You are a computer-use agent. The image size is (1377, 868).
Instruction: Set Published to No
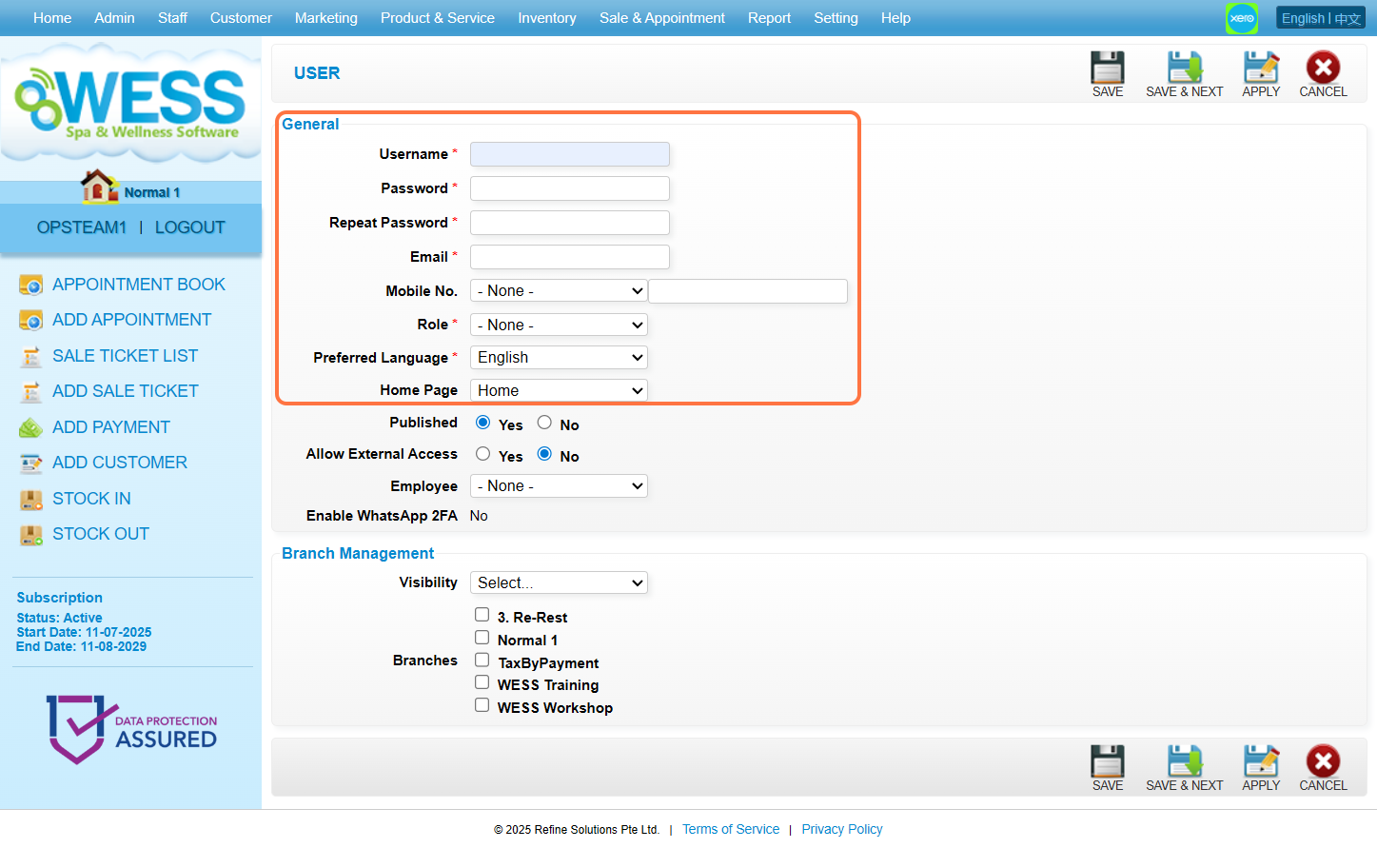(544, 423)
